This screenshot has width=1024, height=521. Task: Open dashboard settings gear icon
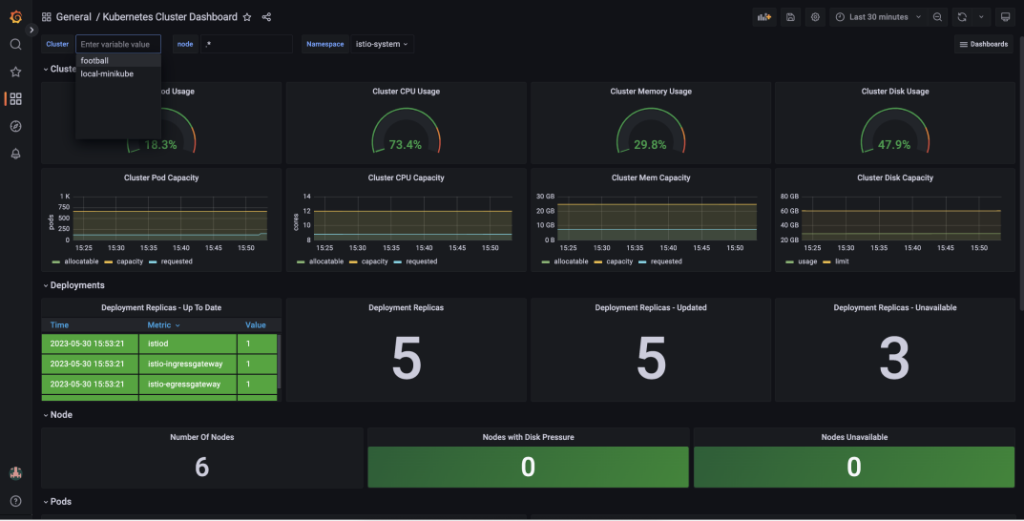coord(815,17)
